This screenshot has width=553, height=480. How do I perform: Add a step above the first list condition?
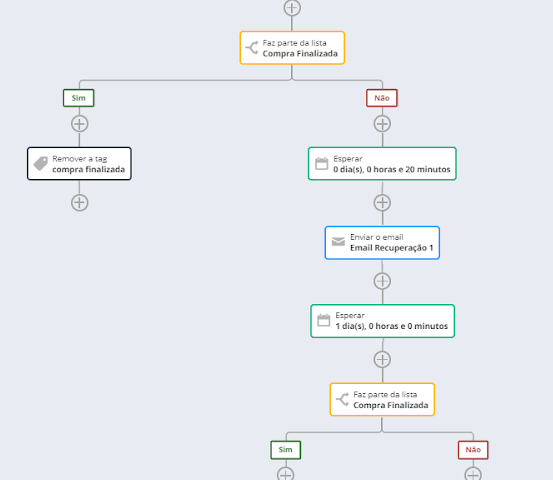click(292, 7)
